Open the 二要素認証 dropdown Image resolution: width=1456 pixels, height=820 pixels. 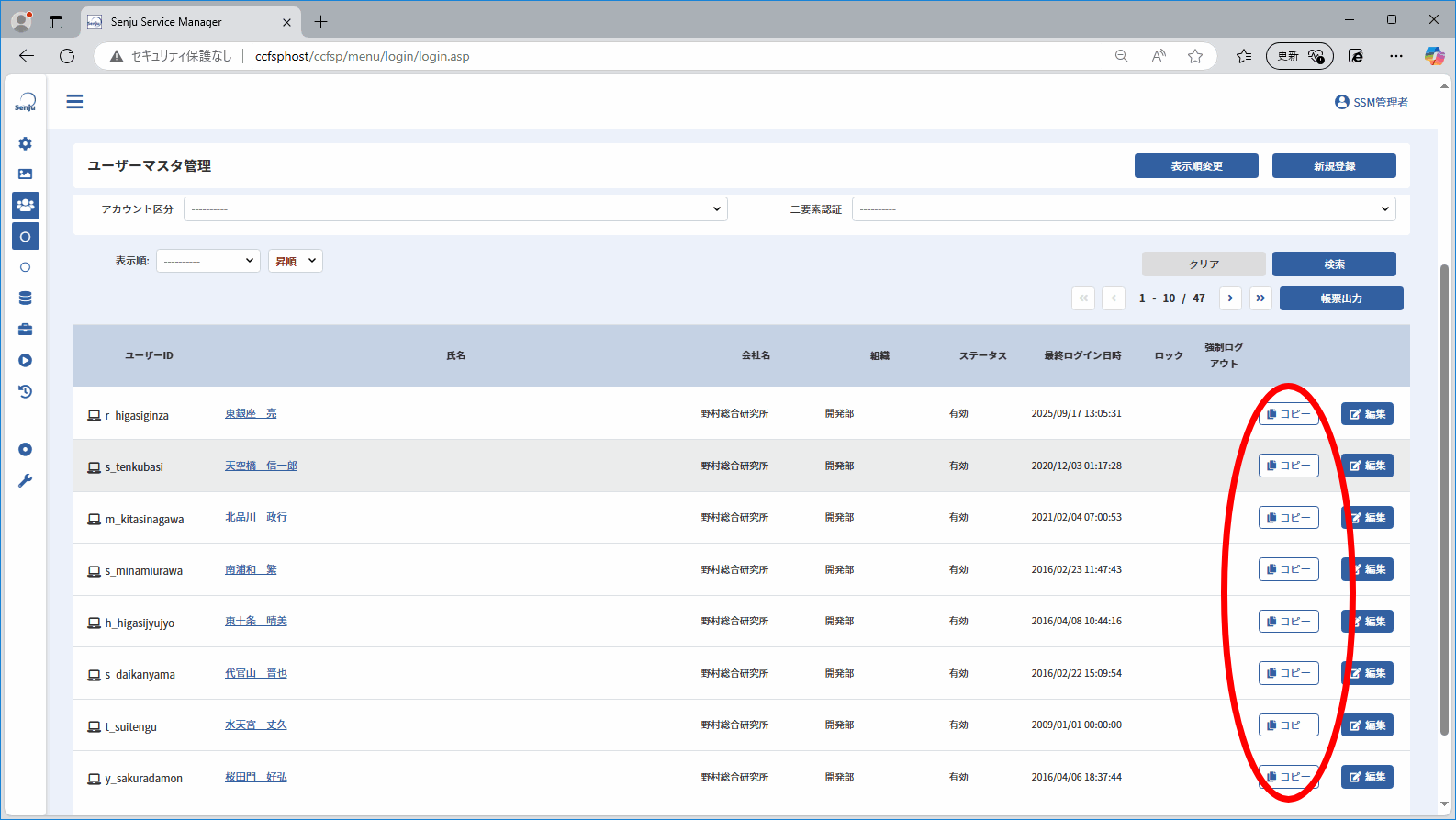[x=1124, y=209]
